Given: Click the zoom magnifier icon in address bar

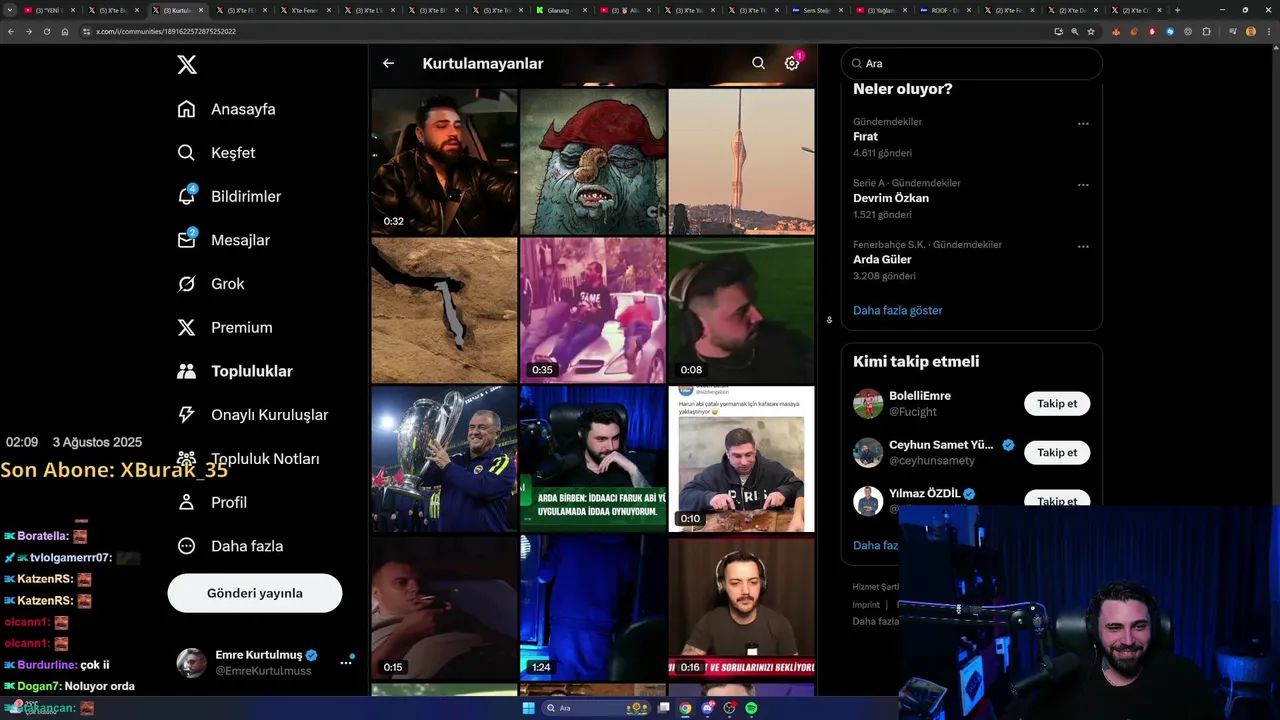Looking at the screenshot, I should [1075, 31].
